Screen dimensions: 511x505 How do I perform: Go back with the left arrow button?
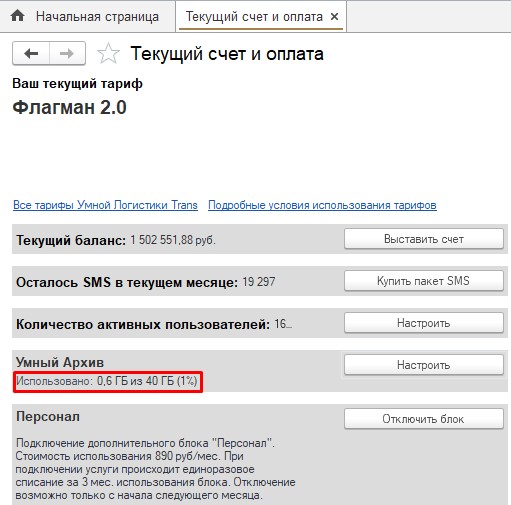tap(31, 53)
